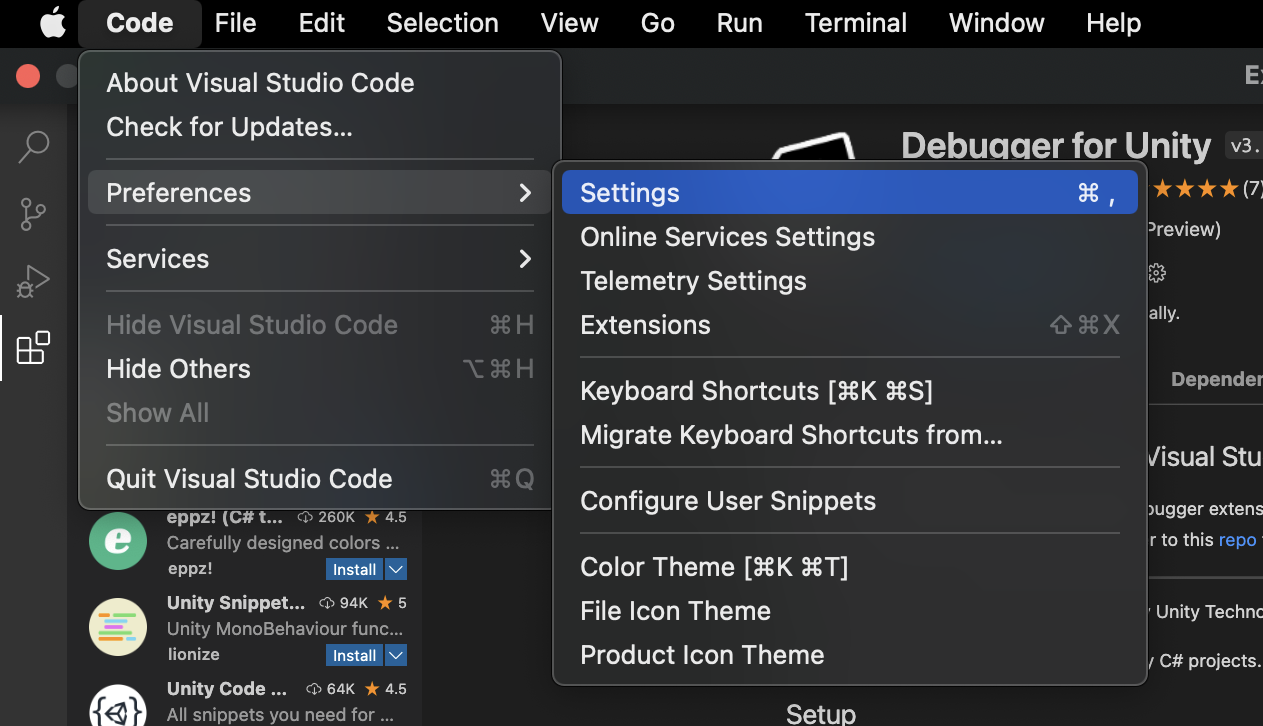Select the eppz! extension icon

[118, 541]
